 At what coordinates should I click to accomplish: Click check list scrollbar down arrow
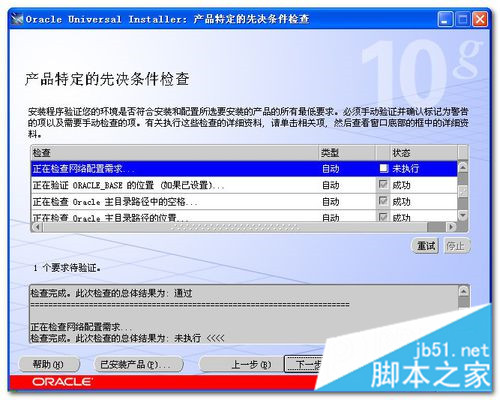coord(463,215)
